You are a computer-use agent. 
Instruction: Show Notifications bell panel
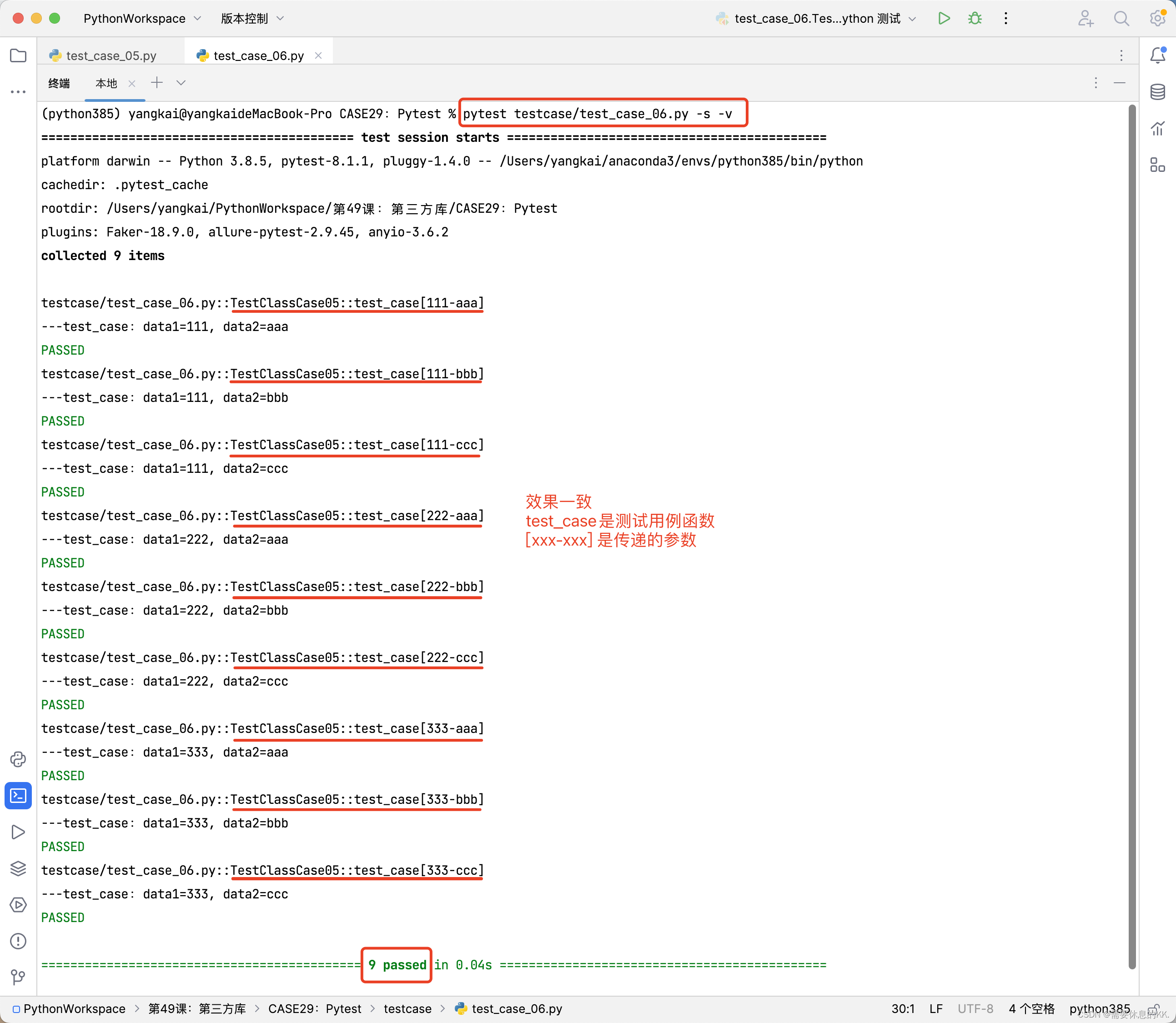coord(1158,55)
